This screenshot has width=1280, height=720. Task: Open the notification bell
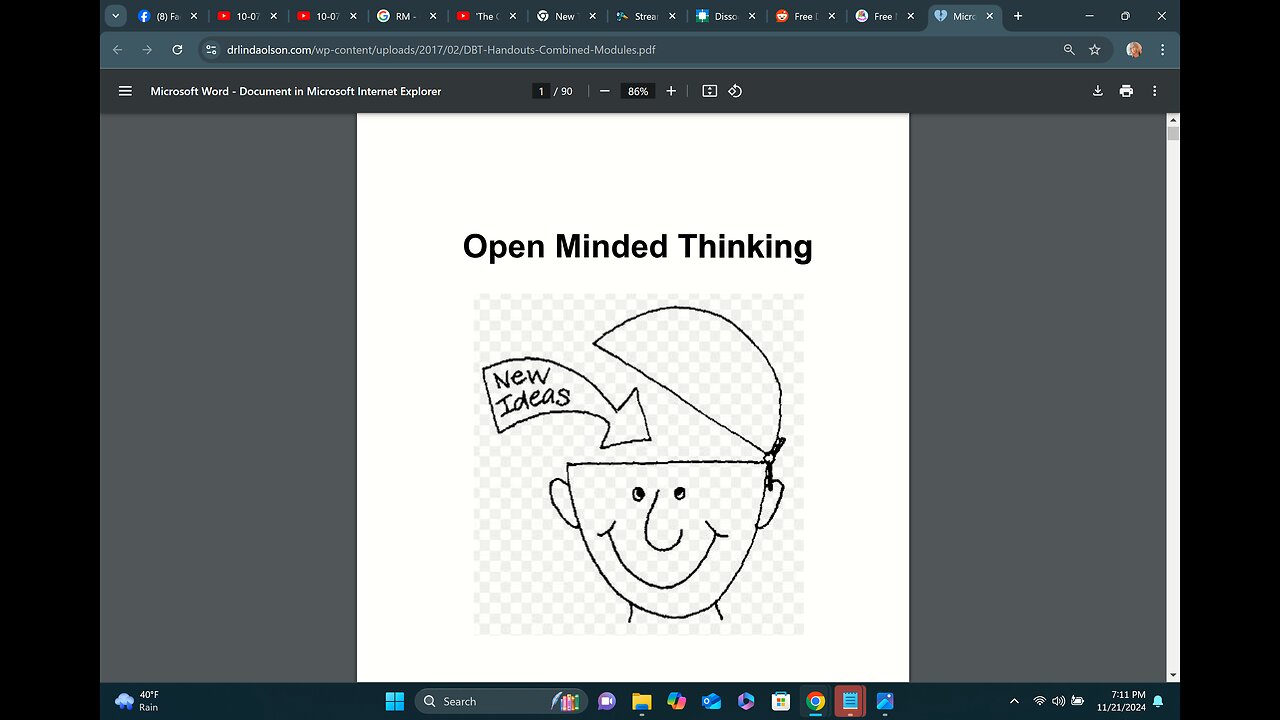tap(1158, 701)
